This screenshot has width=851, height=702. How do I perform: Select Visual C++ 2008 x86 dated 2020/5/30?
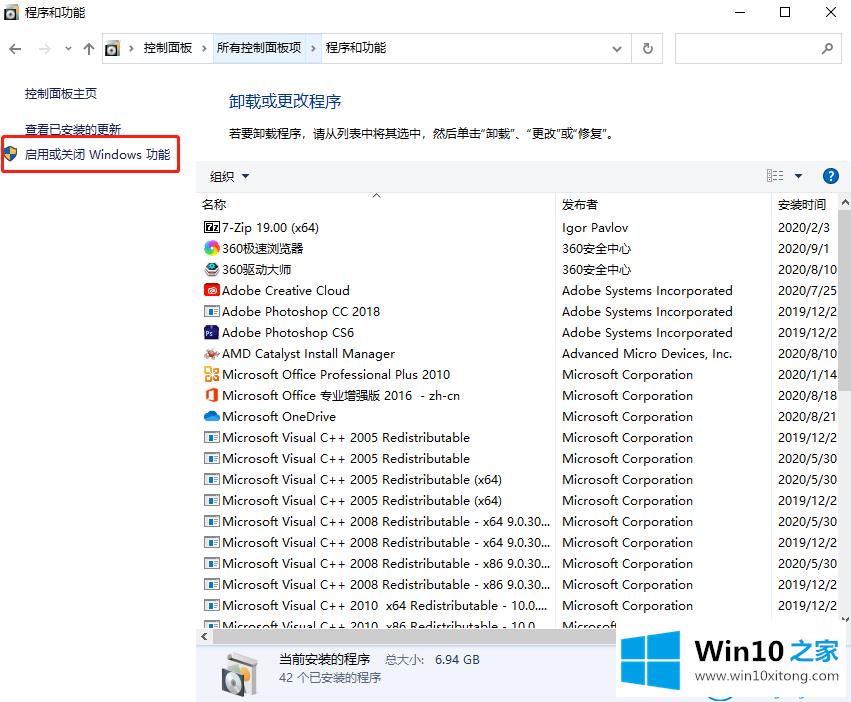376,564
